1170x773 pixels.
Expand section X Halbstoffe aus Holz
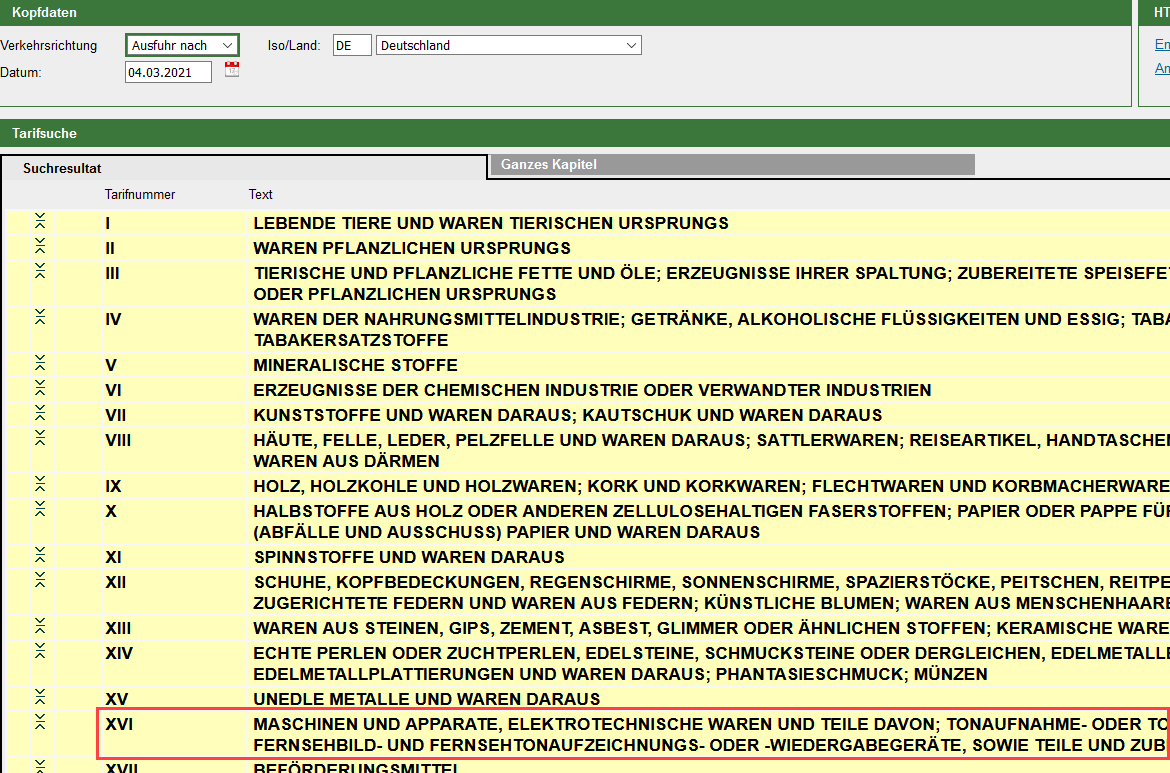pos(40,509)
